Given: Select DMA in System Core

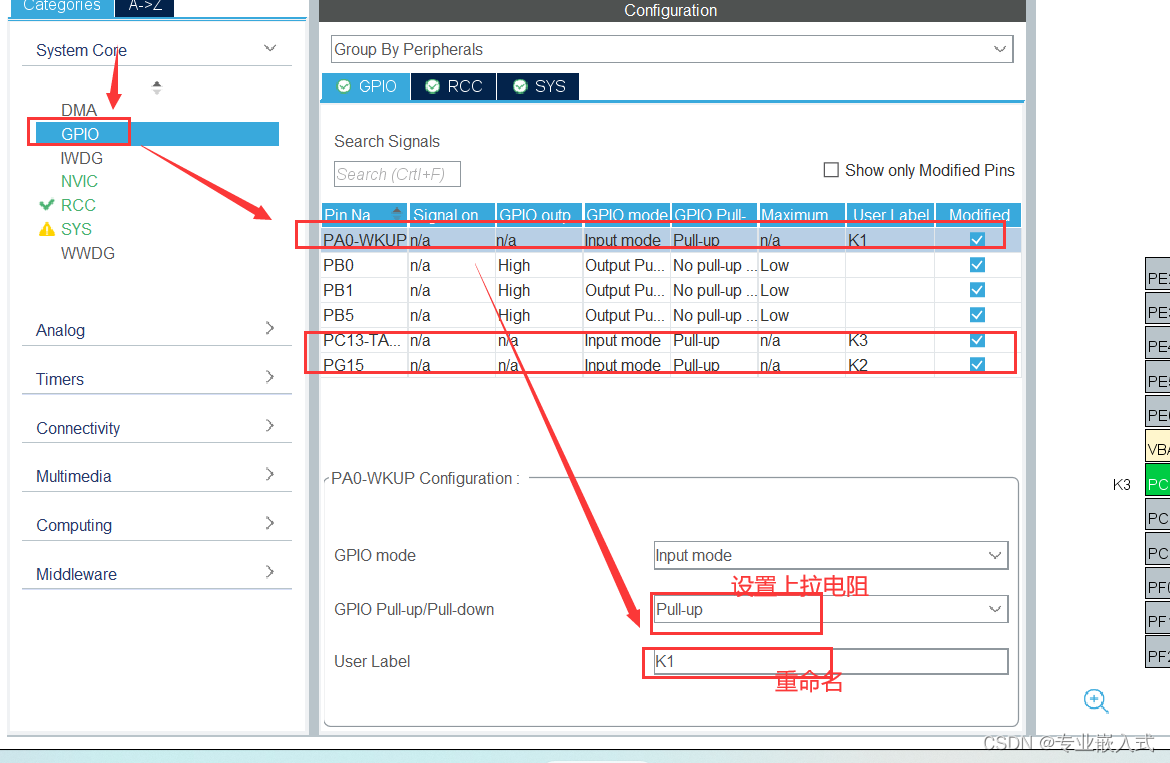Looking at the screenshot, I should click(79, 110).
